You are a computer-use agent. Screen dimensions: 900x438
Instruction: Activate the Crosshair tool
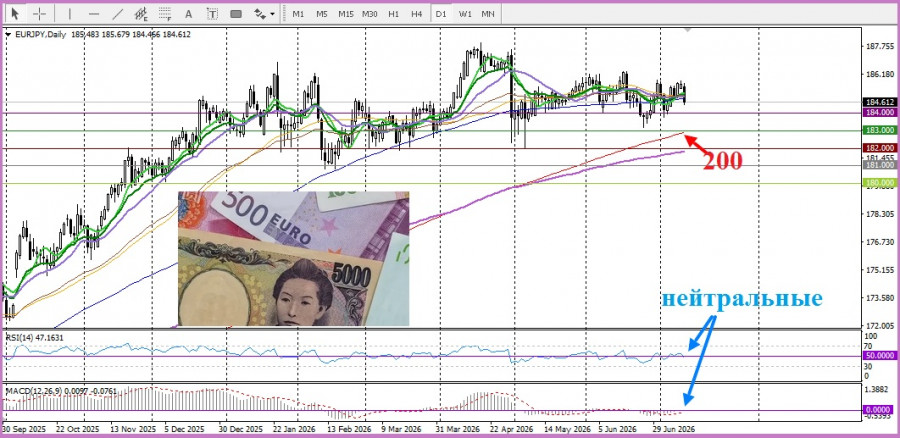(40, 13)
